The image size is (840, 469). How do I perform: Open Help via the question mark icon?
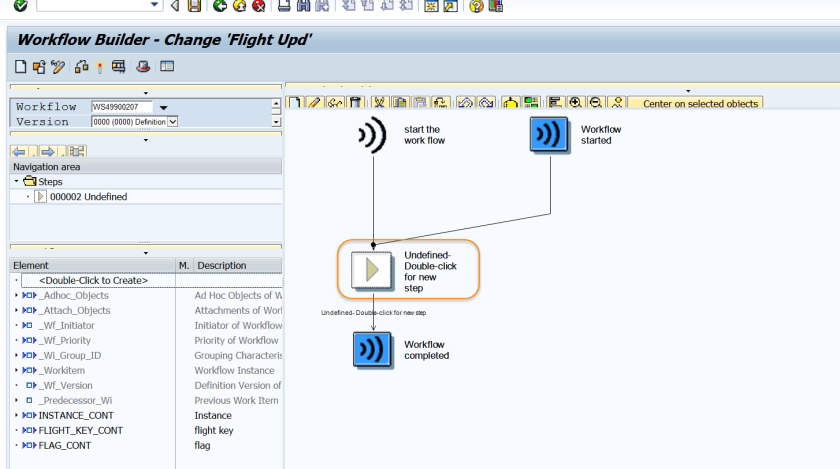476,6
